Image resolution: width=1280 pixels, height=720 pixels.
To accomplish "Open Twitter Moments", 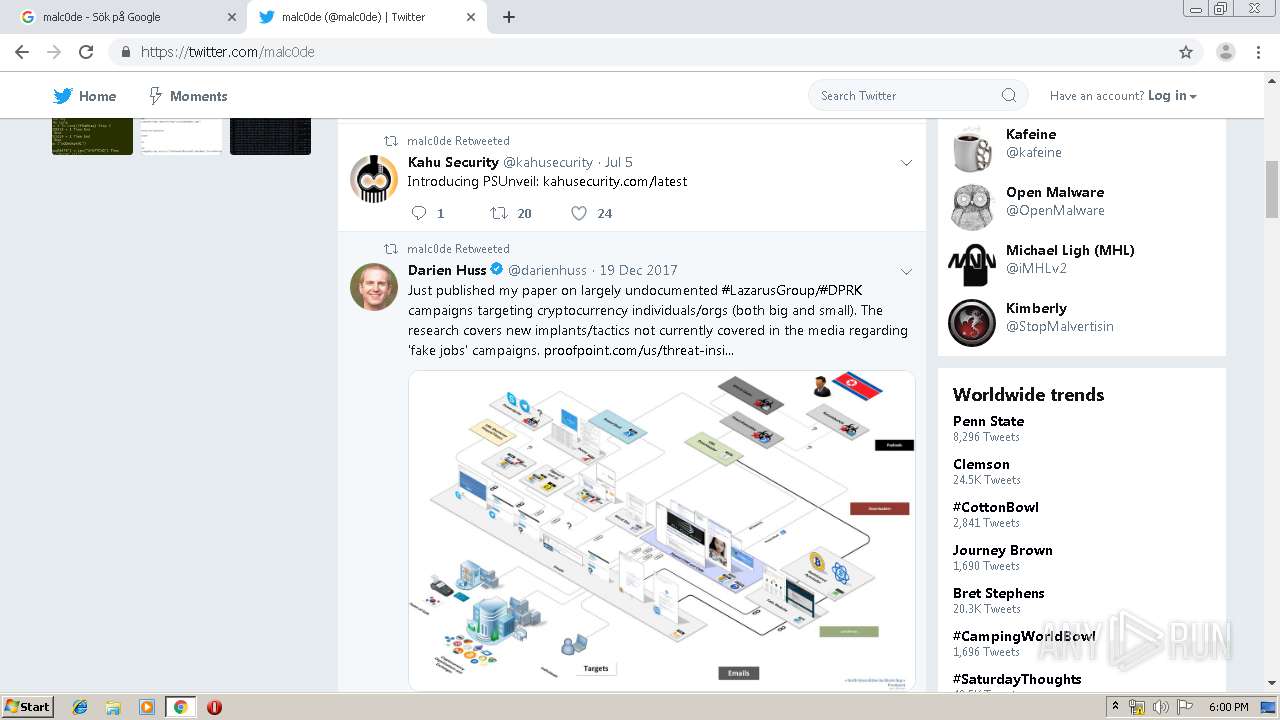I will 187,96.
